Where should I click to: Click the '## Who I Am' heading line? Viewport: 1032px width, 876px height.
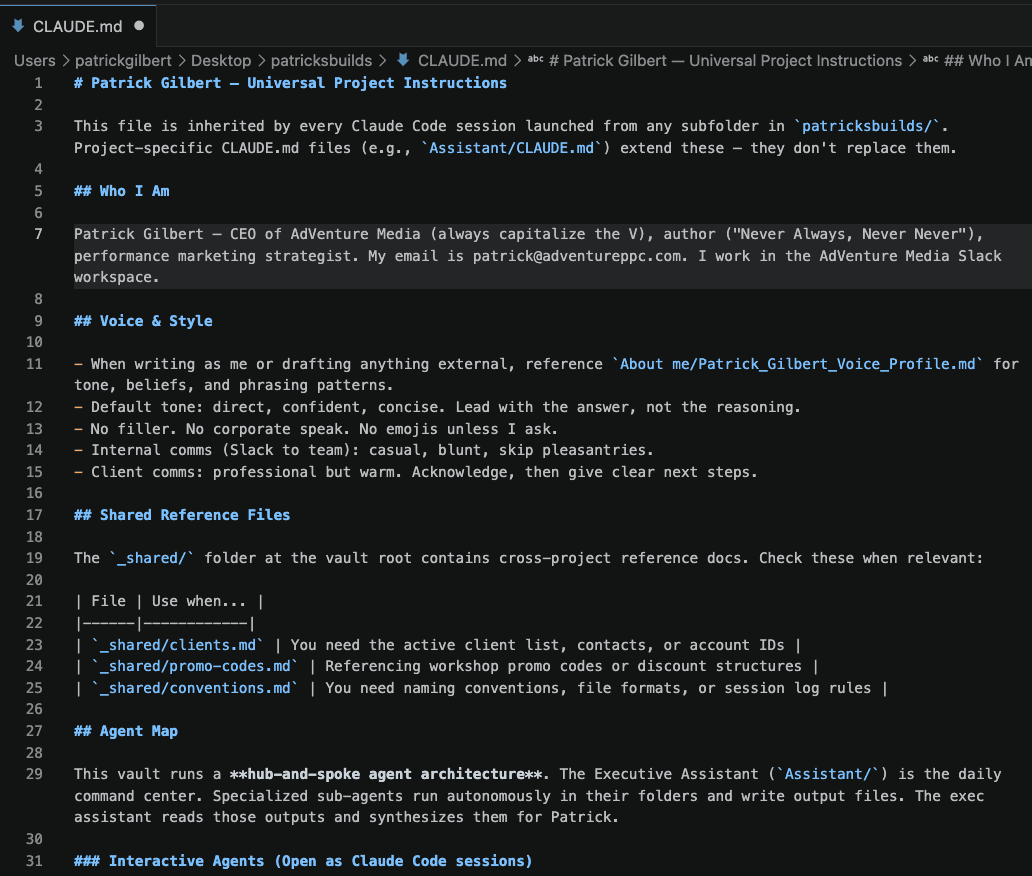122,191
